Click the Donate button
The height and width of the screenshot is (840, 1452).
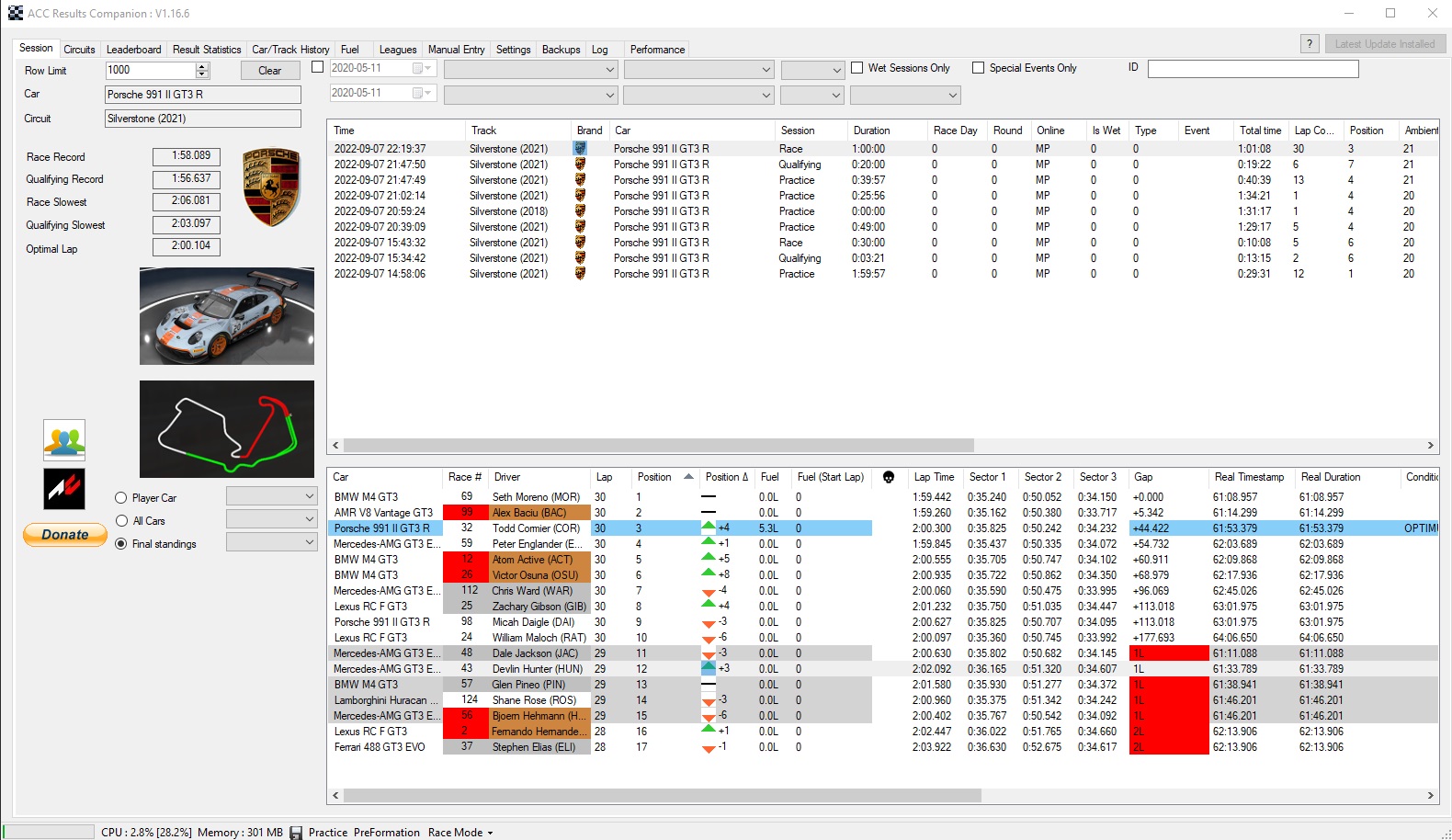65,535
